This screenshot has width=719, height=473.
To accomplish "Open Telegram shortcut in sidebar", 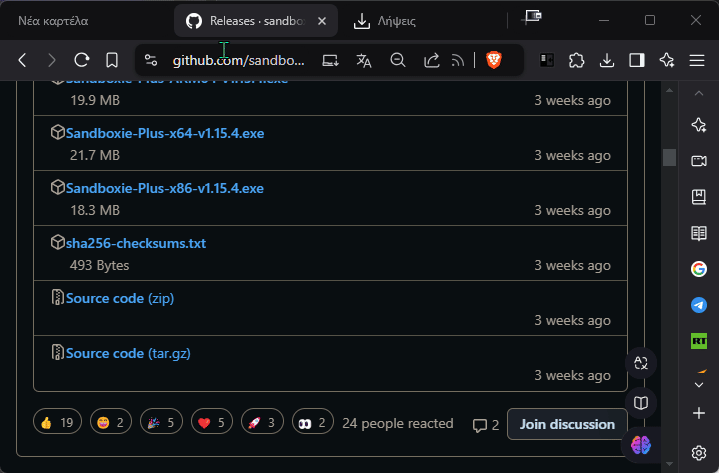I will coord(699,305).
